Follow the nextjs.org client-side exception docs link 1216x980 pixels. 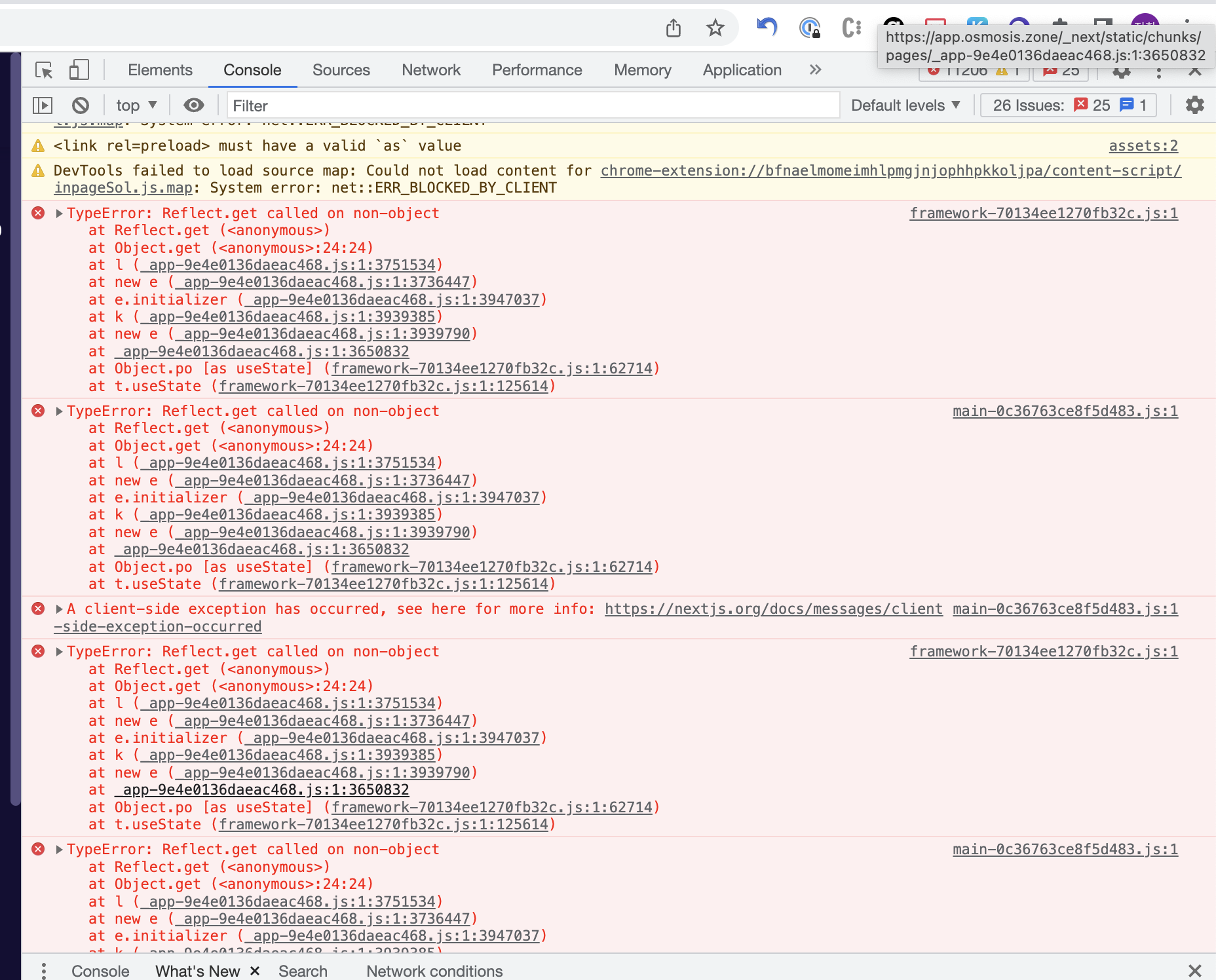[x=772, y=609]
